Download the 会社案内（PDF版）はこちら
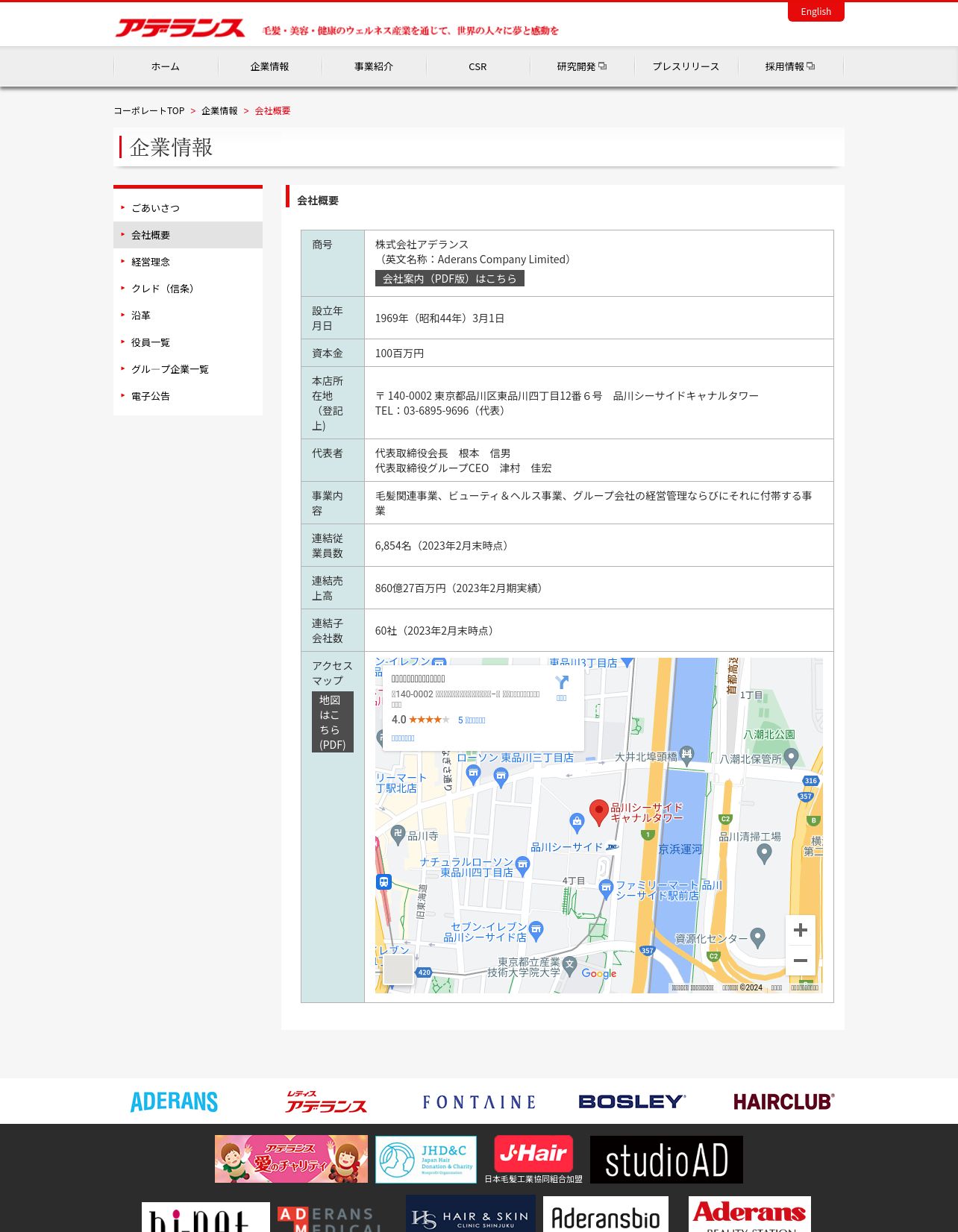The image size is (958, 1232). (449, 278)
